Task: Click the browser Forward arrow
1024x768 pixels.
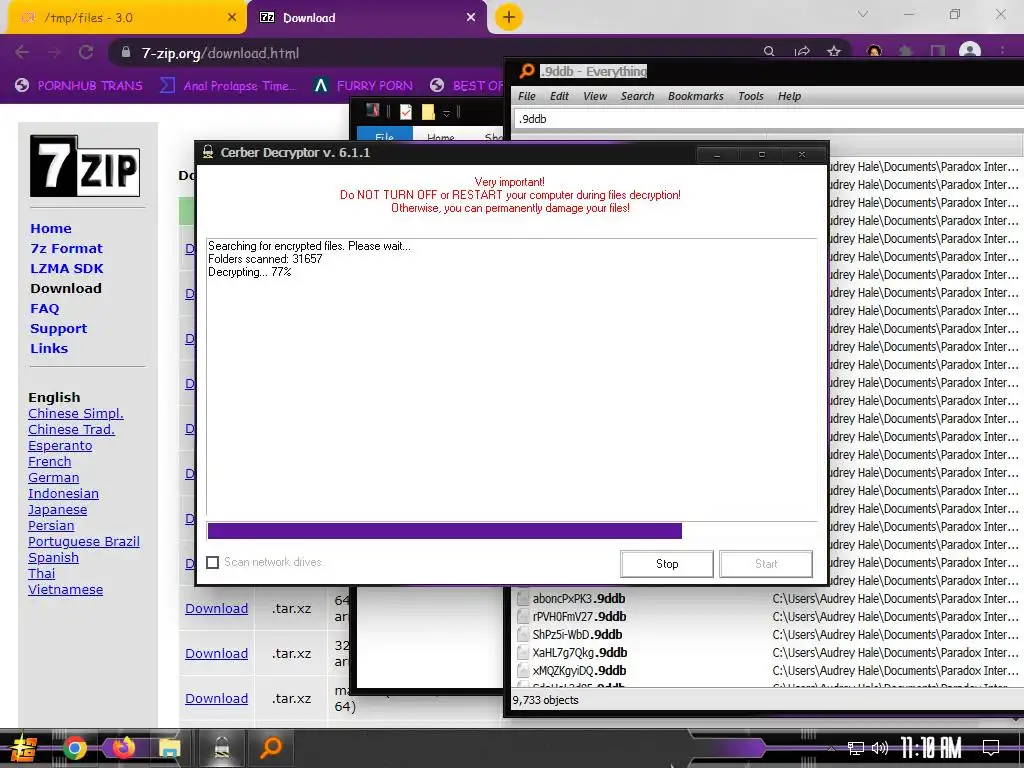Action: [54, 52]
